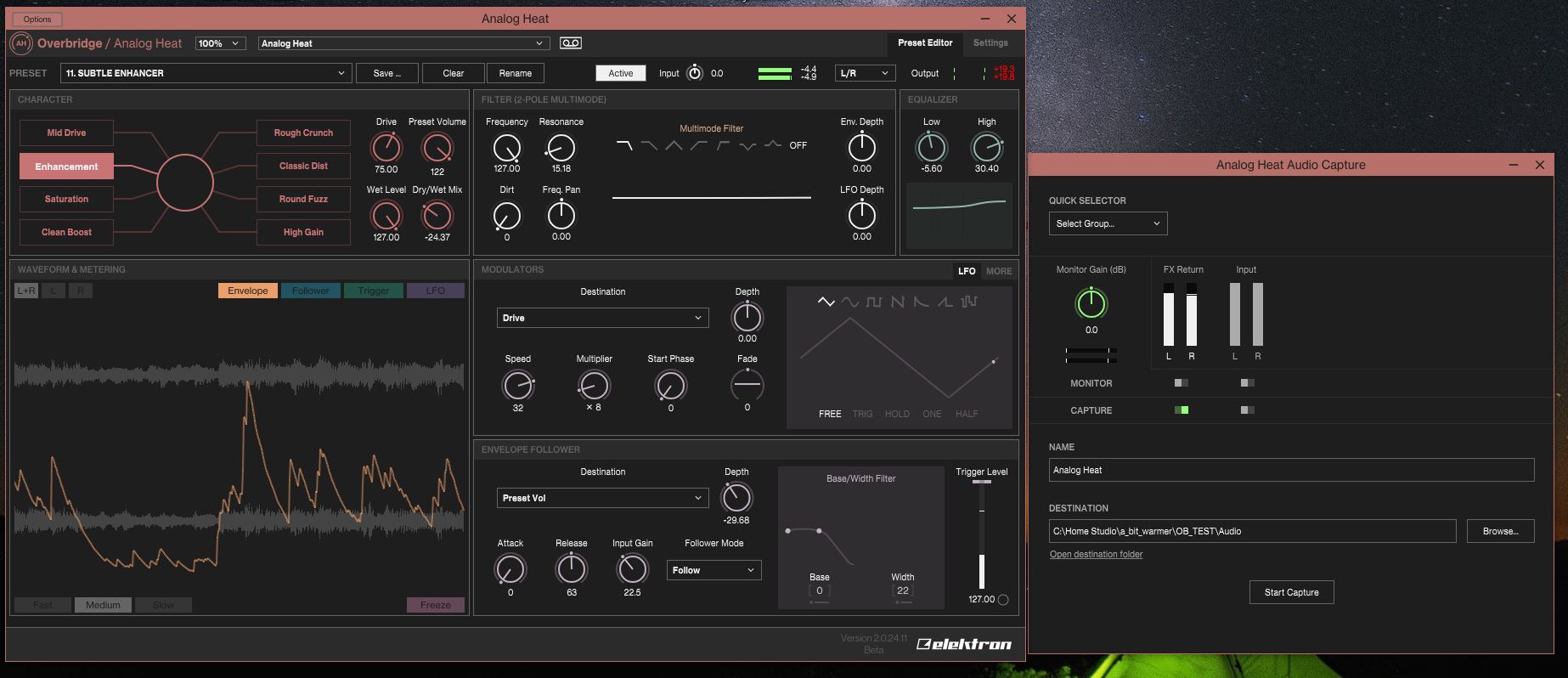
Task: Switch to the Settings tab
Action: pyautogui.click(x=990, y=42)
